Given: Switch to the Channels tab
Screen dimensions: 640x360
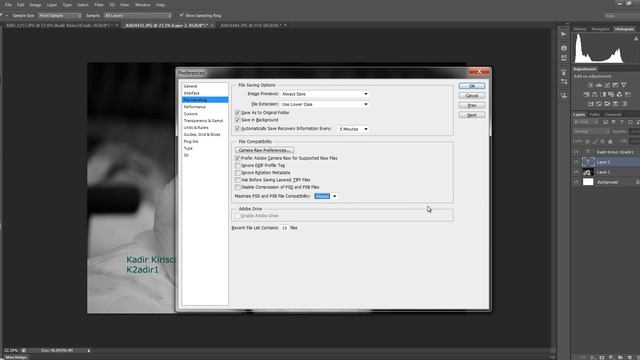Looking at the screenshot, I should click(613, 115).
